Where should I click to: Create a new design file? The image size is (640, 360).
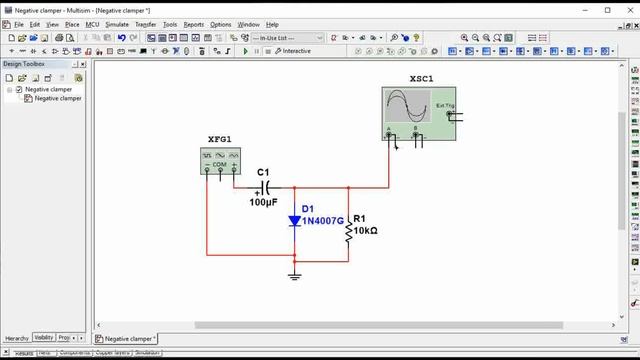tap(11, 38)
